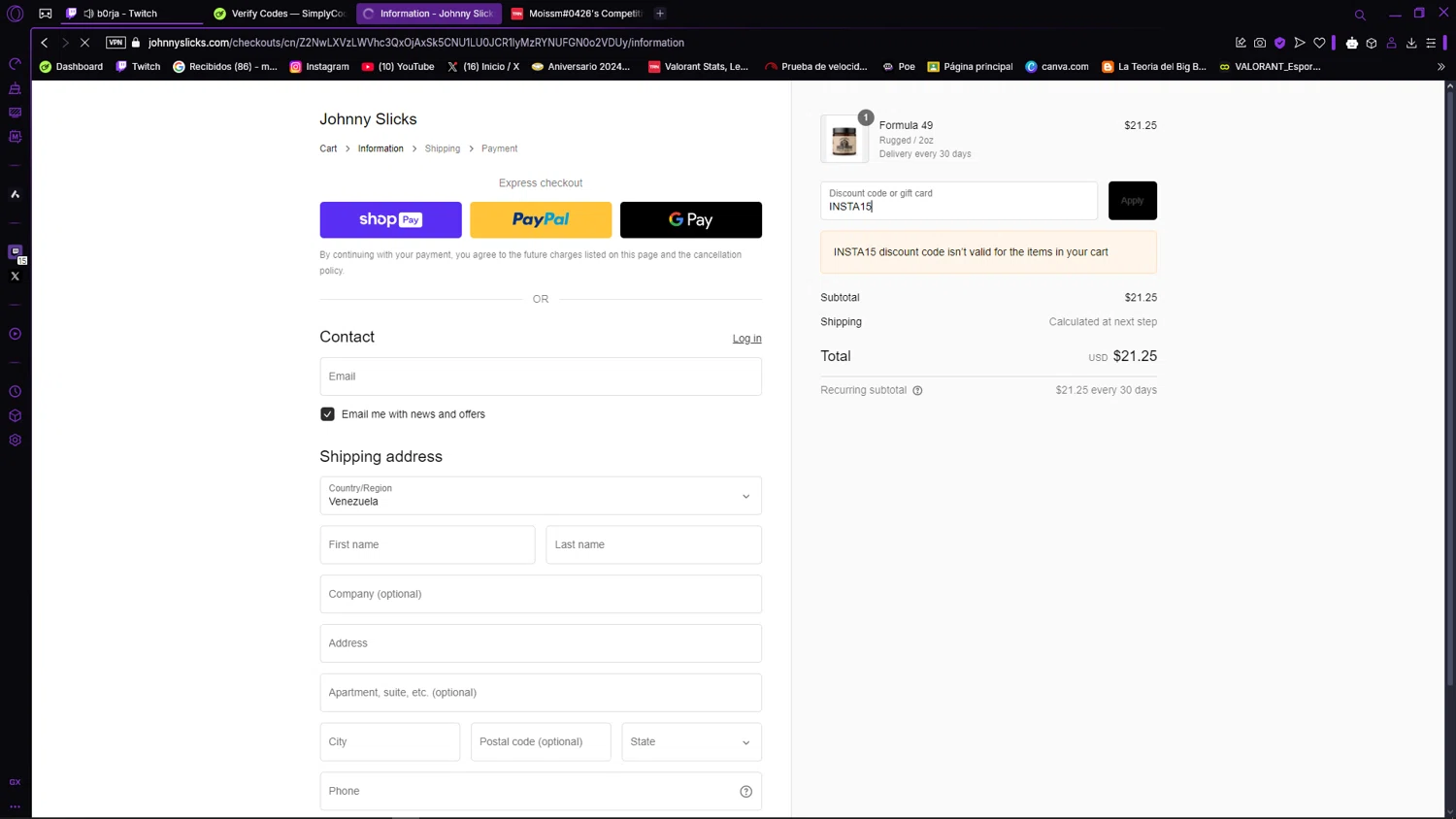Image resolution: width=1456 pixels, height=819 pixels.
Task: Click the First name field
Action: pyautogui.click(x=427, y=545)
